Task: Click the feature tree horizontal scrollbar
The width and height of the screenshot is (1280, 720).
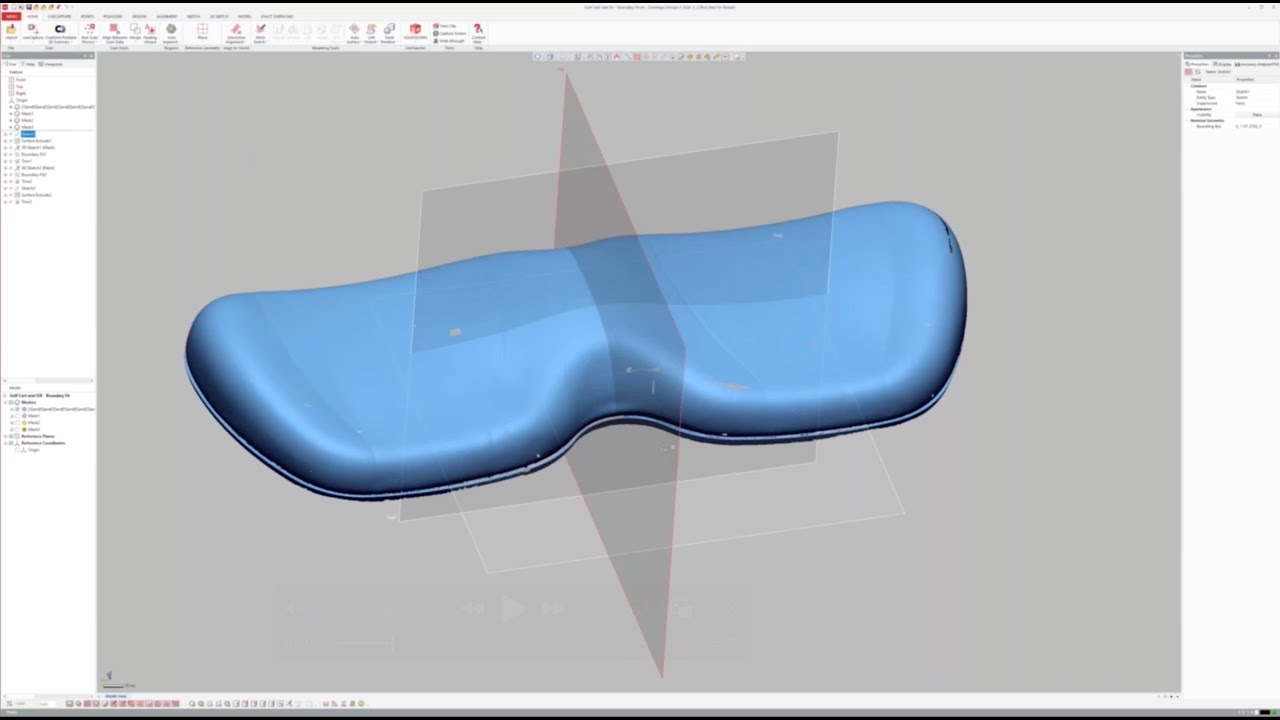Action: (48, 381)
